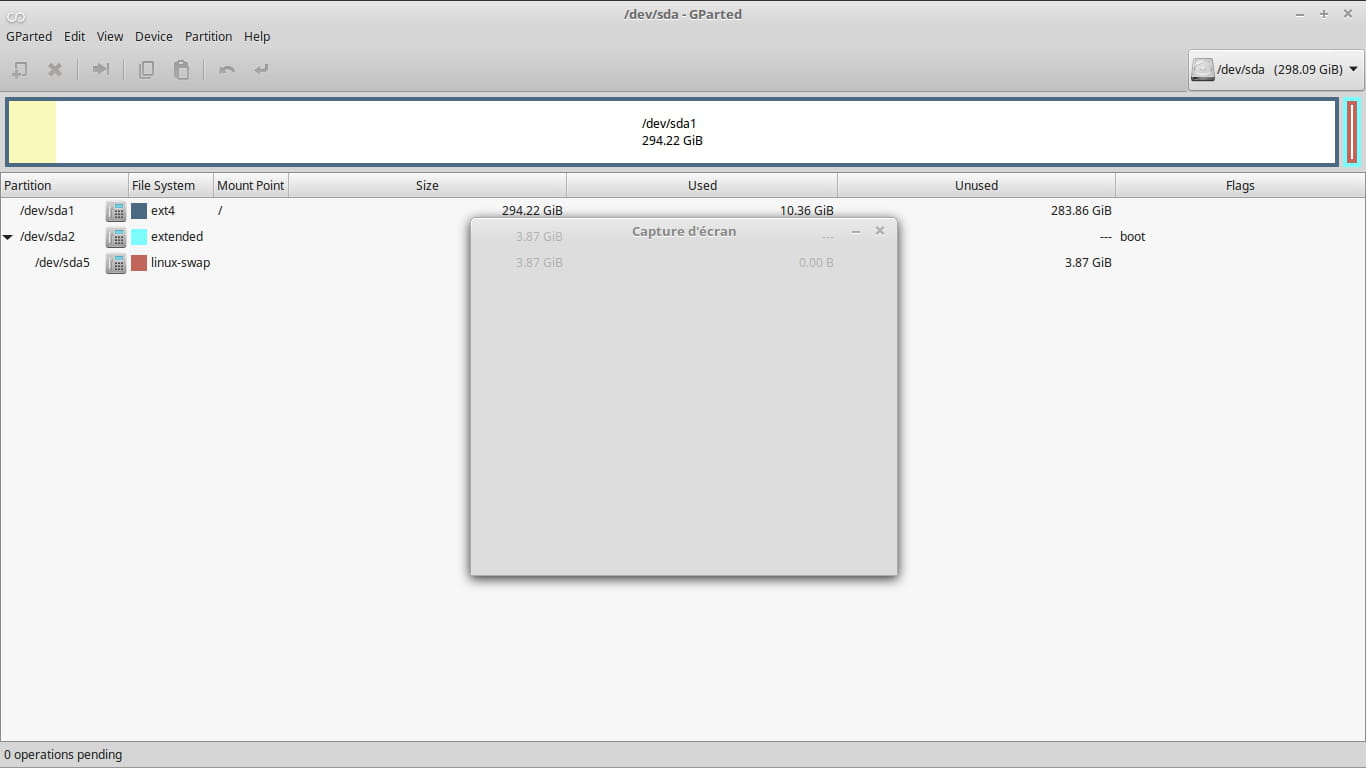
Task: Close the Capture d'écran window
Action: [880, 231]
